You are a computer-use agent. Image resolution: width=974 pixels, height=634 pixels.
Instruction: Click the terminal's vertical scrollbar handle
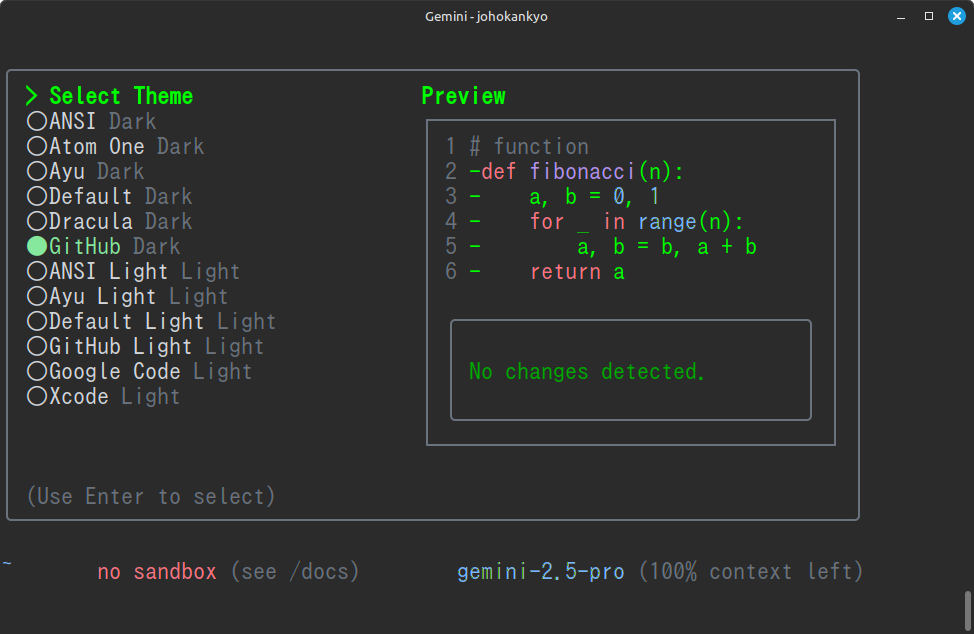pyautogui.click(x=967, y=608)
